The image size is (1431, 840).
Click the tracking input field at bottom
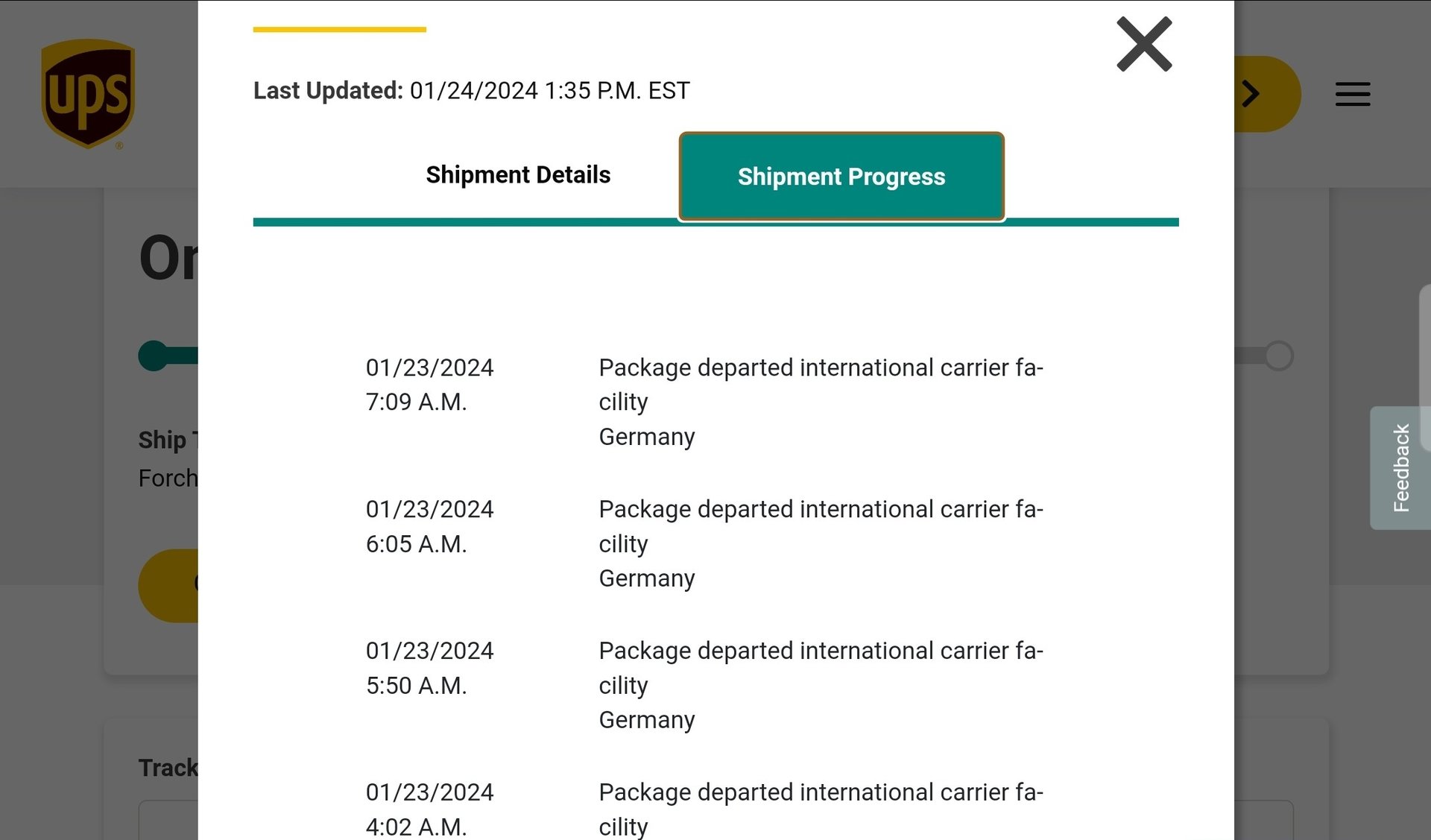(x=168, y=821)
